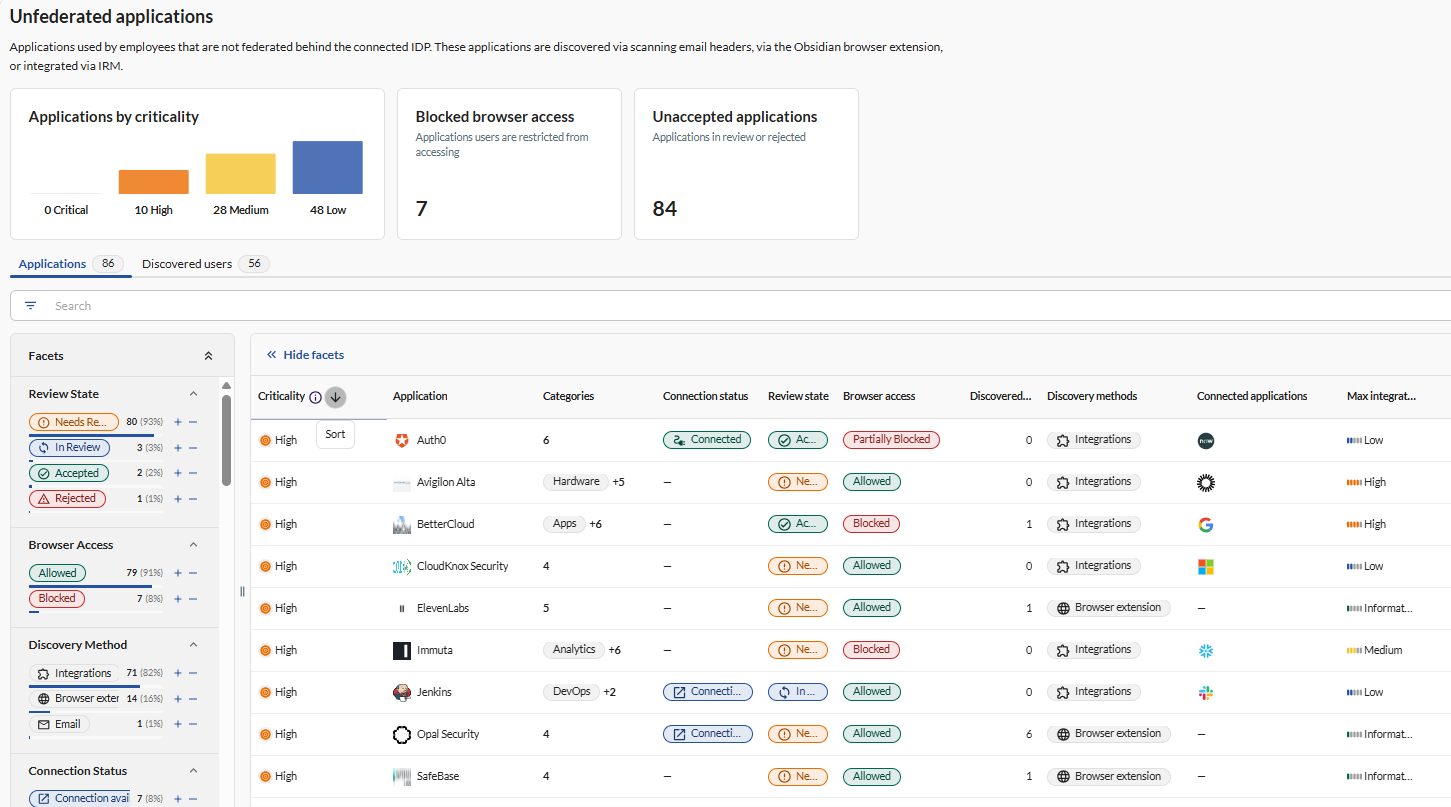Collapse the Browser Access facet section
The height and width of the screenshot is (807, 1451).
point(194,545)
